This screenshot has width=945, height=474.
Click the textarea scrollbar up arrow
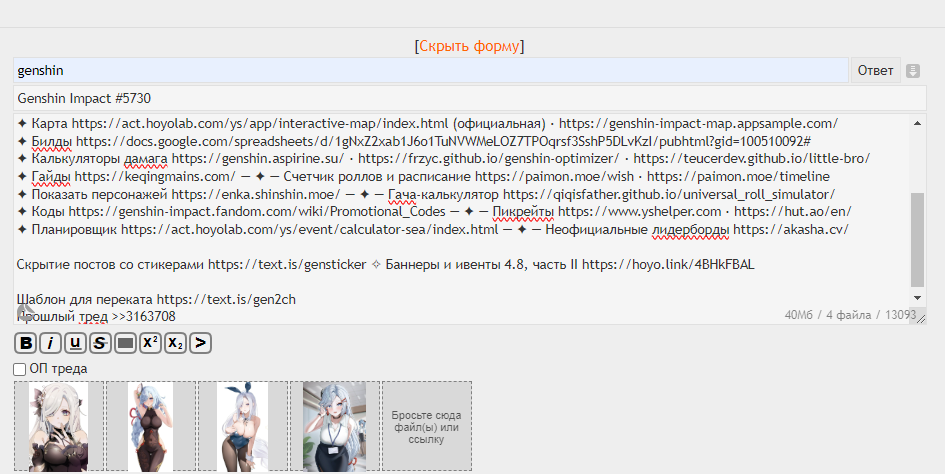(917, 123)
